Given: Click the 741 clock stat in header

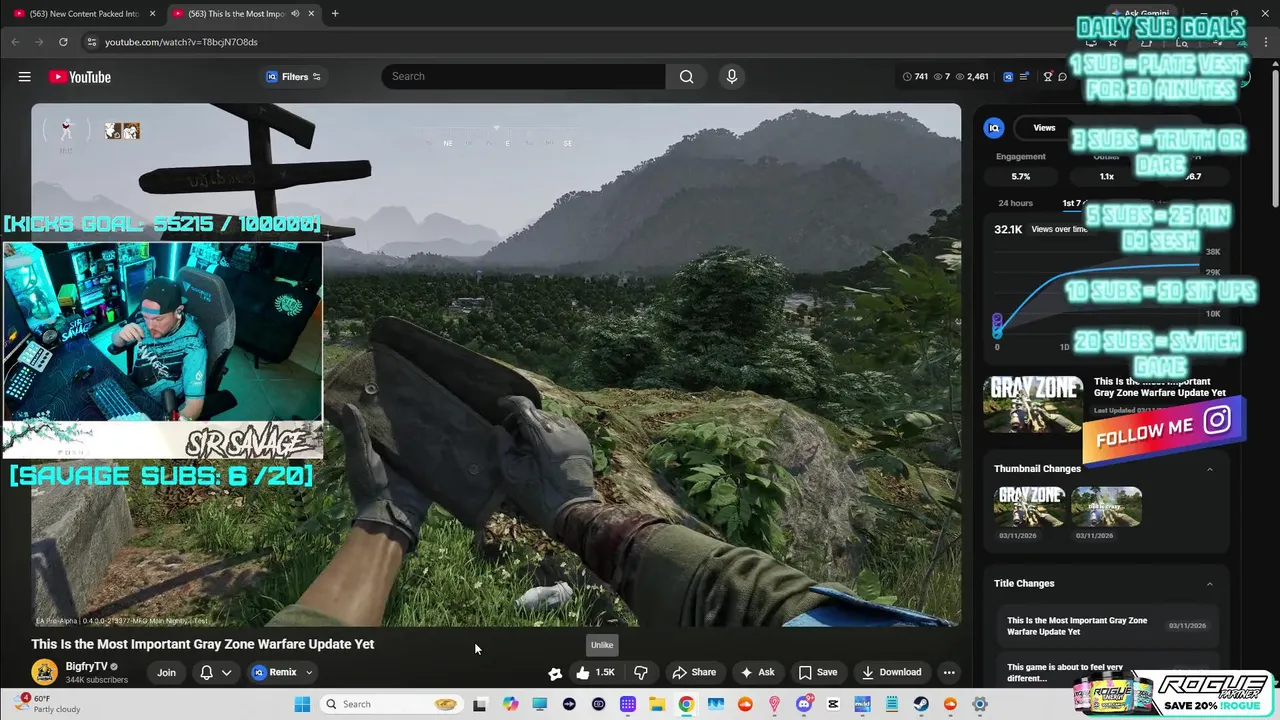Looking at the screenshot, I should click(915, 77).
